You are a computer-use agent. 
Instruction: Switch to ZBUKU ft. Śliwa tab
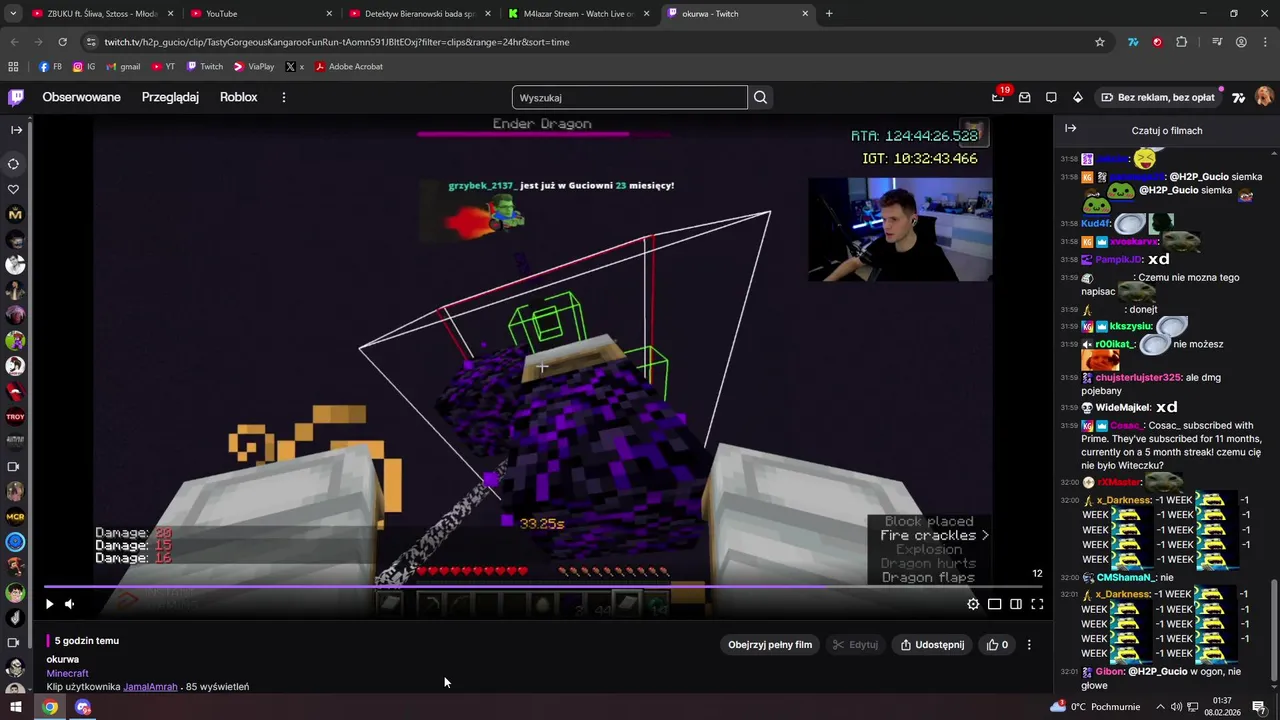100,14
